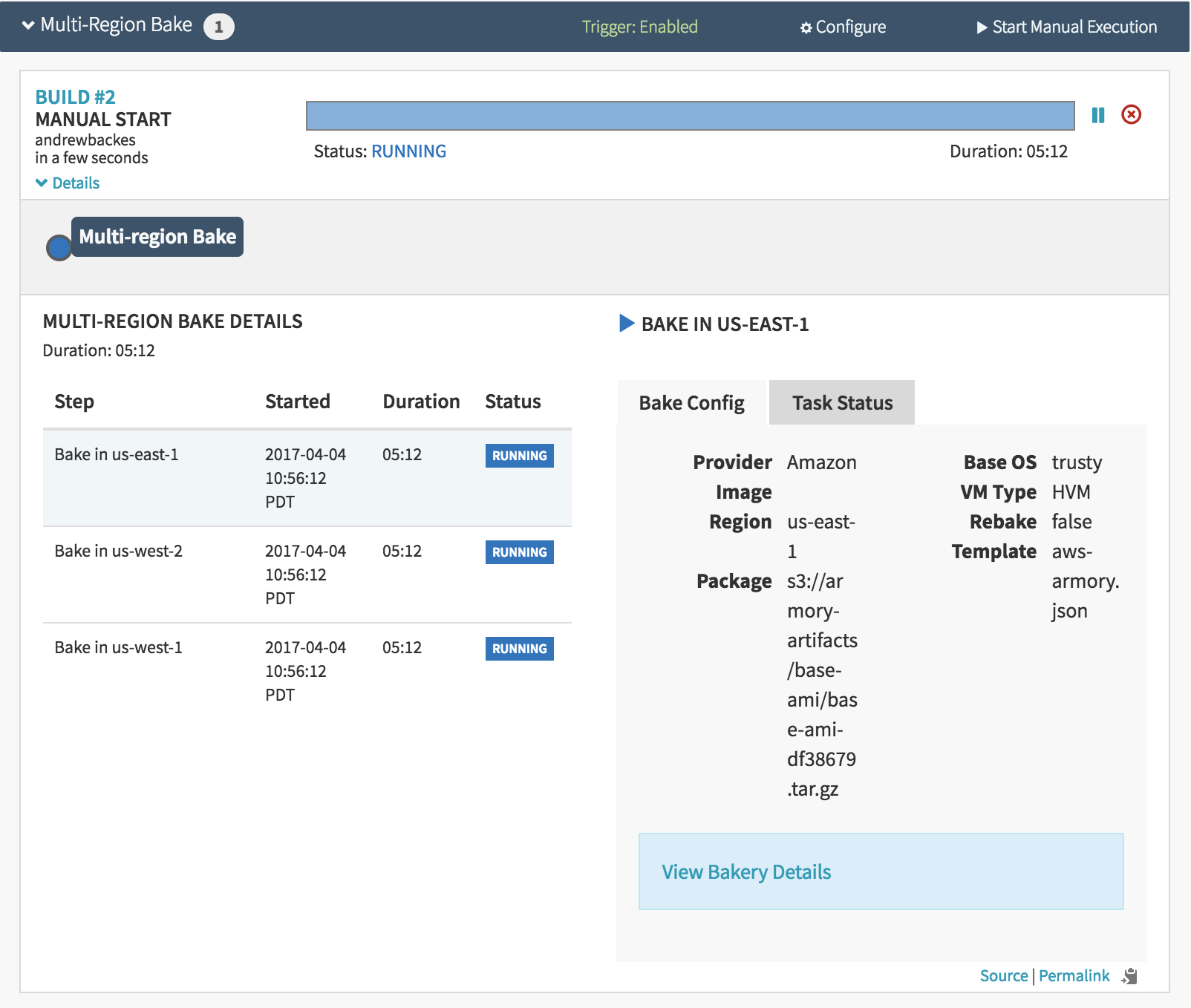This screenshot has width=1191, height=1008.
Task: Click the execution count badge
Action: (x=218, y=27)
